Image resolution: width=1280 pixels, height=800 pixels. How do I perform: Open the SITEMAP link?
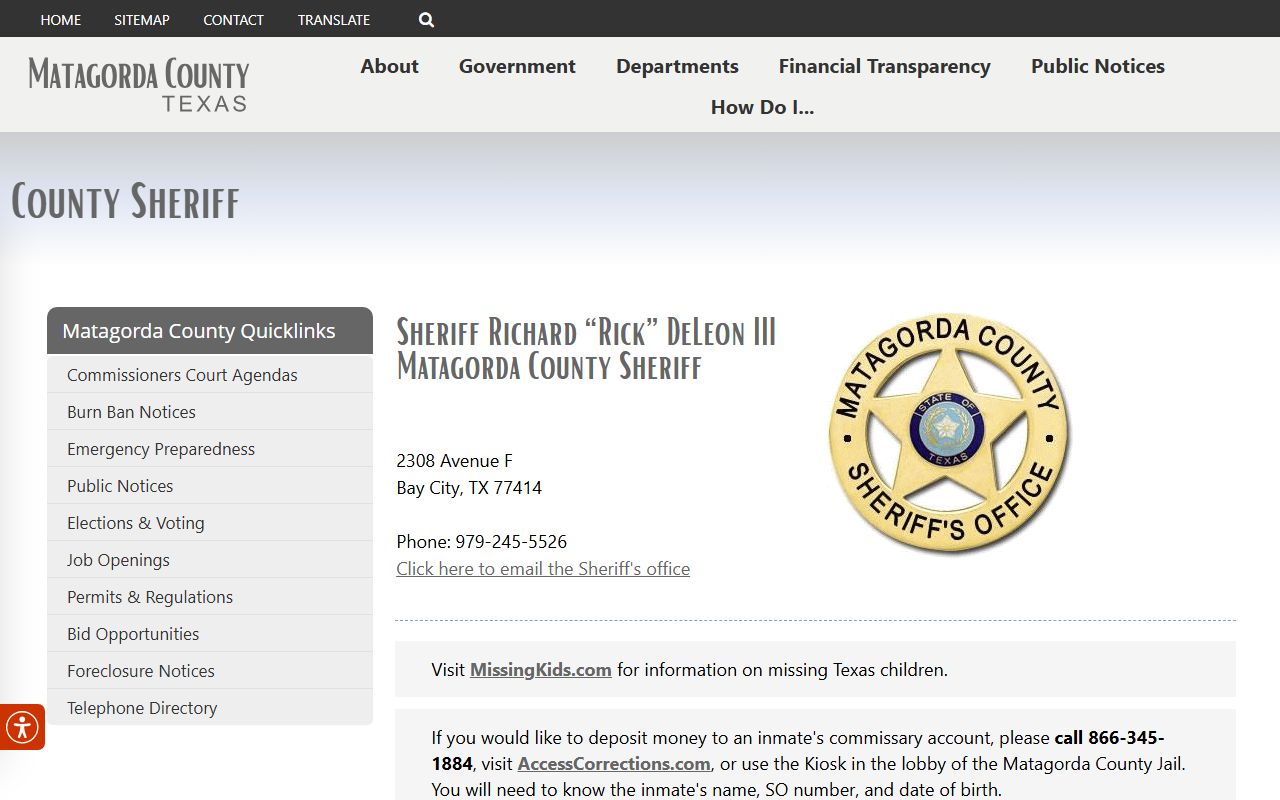pos(142,20)
